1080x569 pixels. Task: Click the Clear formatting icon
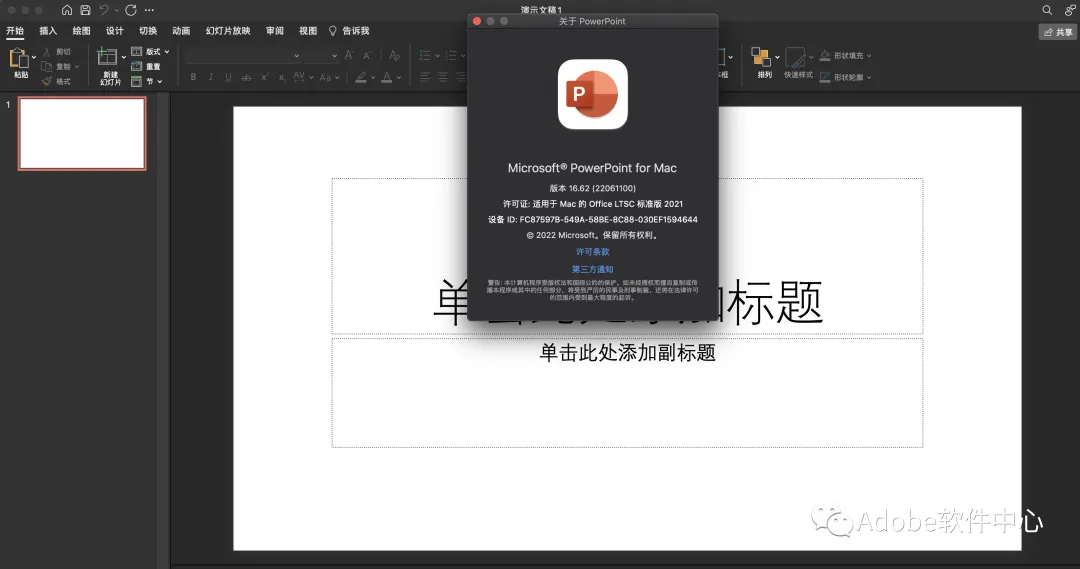(394, 55)
